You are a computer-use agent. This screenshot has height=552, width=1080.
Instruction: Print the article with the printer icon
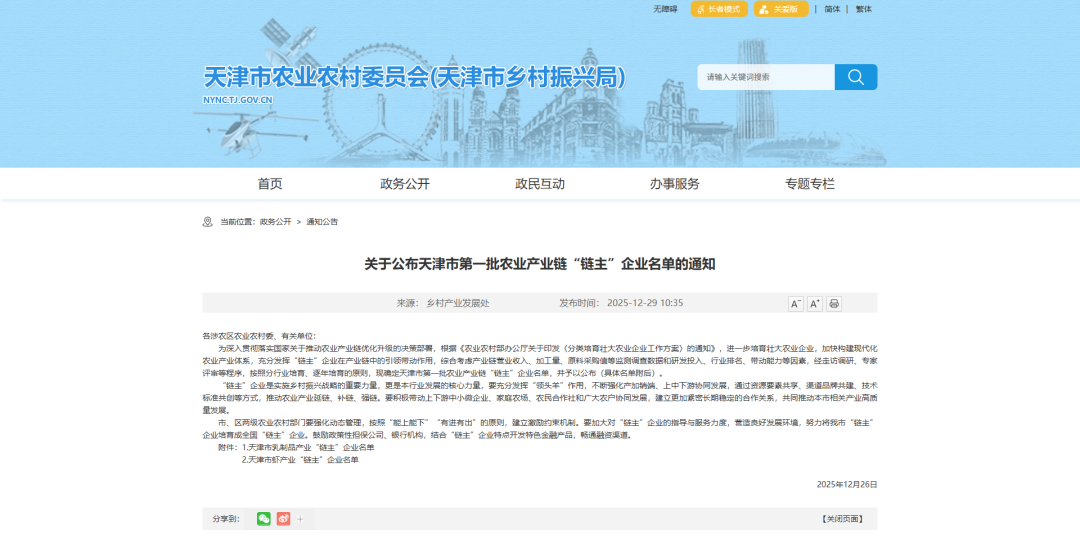(834, 304)
